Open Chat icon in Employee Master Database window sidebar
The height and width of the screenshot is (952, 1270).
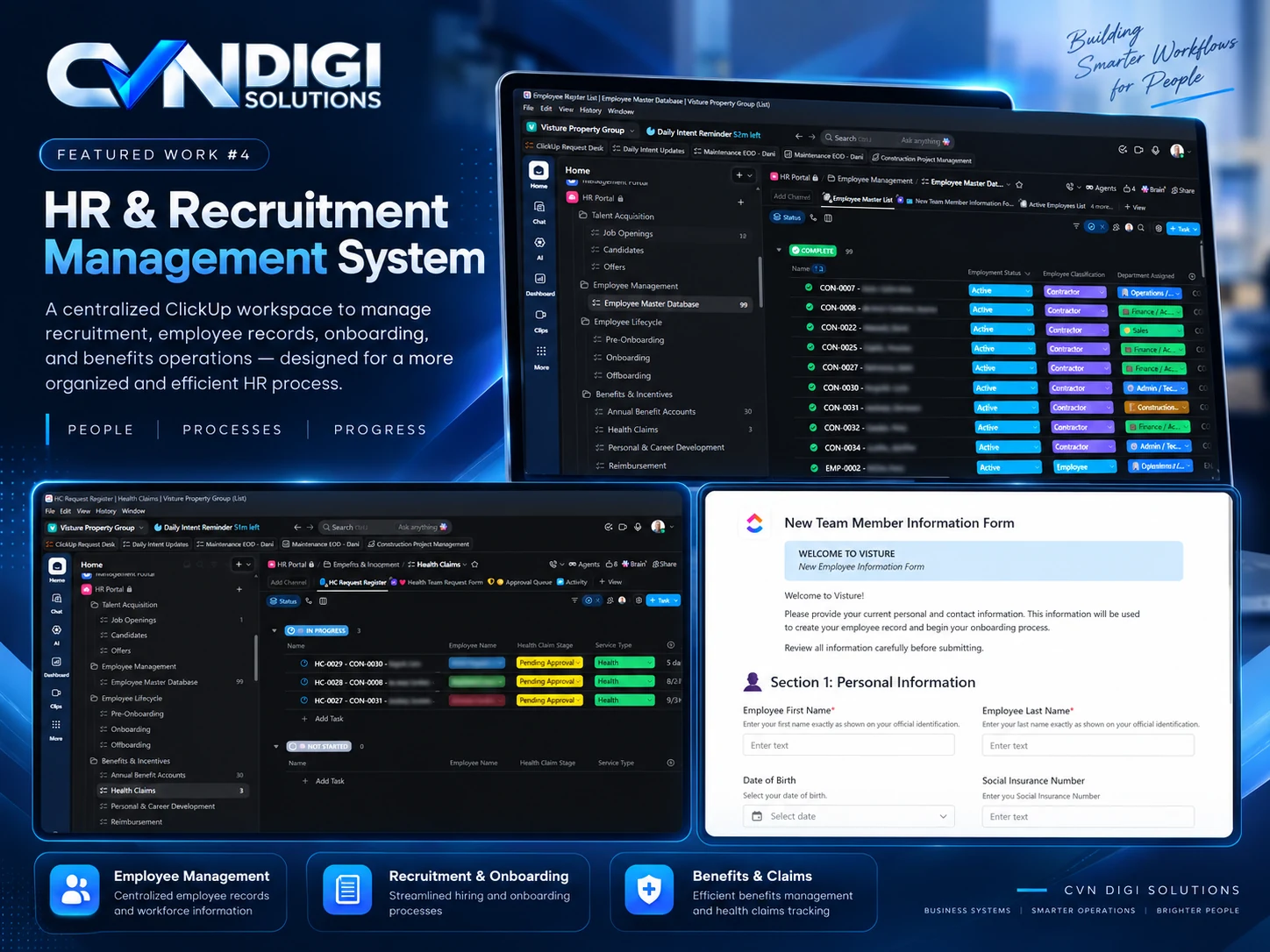click(539, 208)
